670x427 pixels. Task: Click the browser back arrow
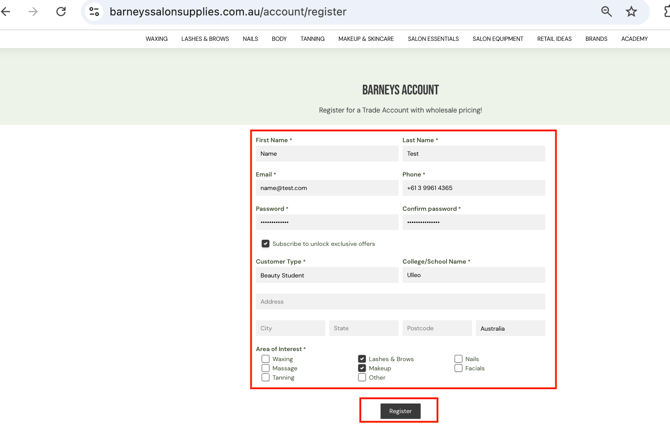pyautogui.click(x=6, y=12)
